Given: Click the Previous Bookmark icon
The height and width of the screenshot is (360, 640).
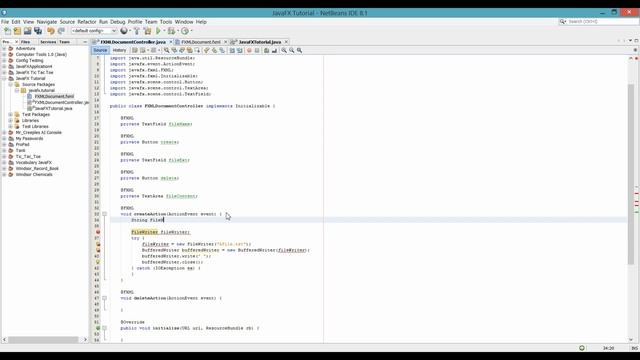Looking at the screenshot, I should [207, 50].
